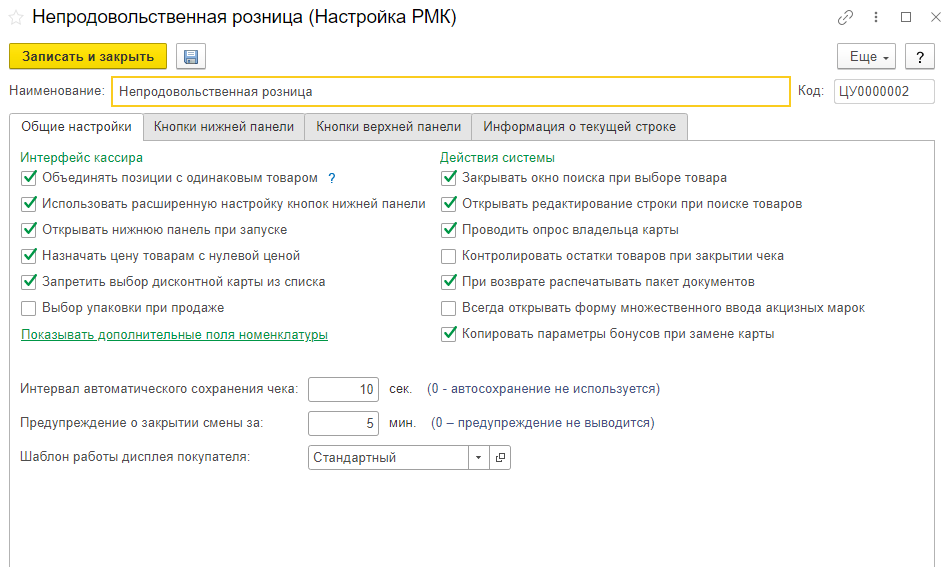Uncheck Открывать нижнюю панель при запуске
Screen dimensions: 948x567
(x=28, y=230)
